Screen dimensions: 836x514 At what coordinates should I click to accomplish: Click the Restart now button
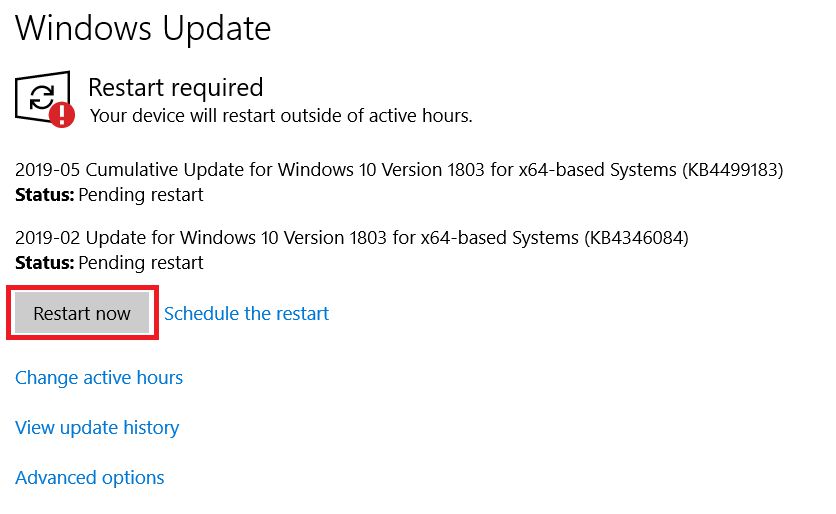[82, 313]
